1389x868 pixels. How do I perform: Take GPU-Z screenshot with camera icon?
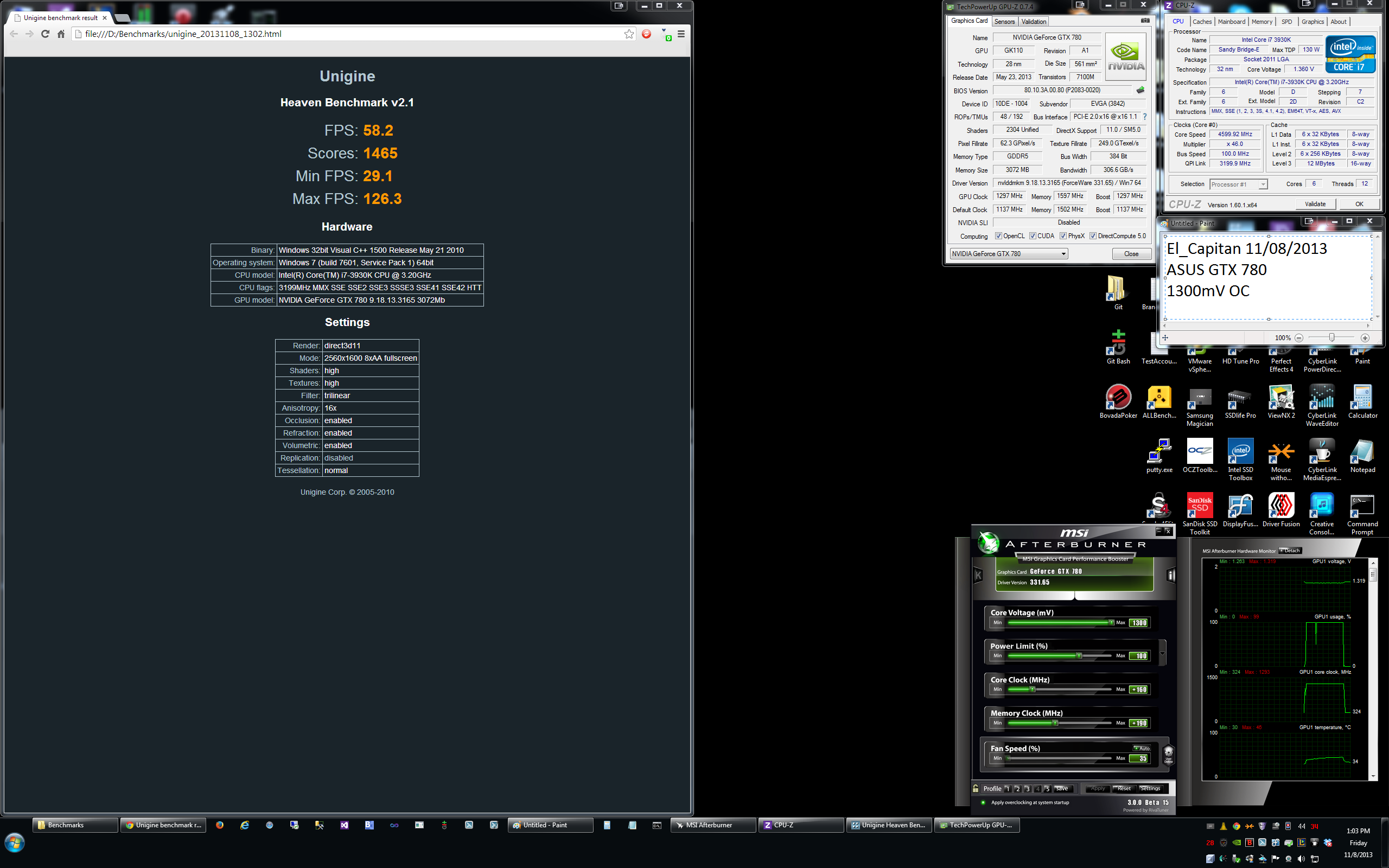(x=1144, y=21)
